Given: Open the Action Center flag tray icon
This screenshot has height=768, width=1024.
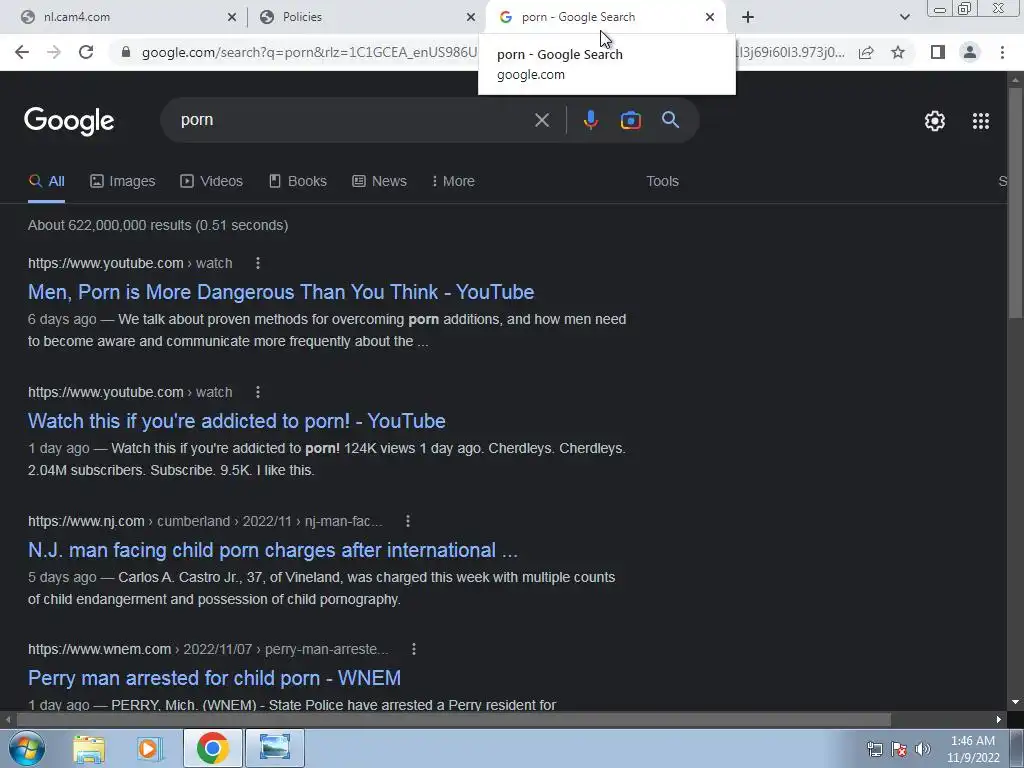Looking at the screenshot, I should point(899,749).
